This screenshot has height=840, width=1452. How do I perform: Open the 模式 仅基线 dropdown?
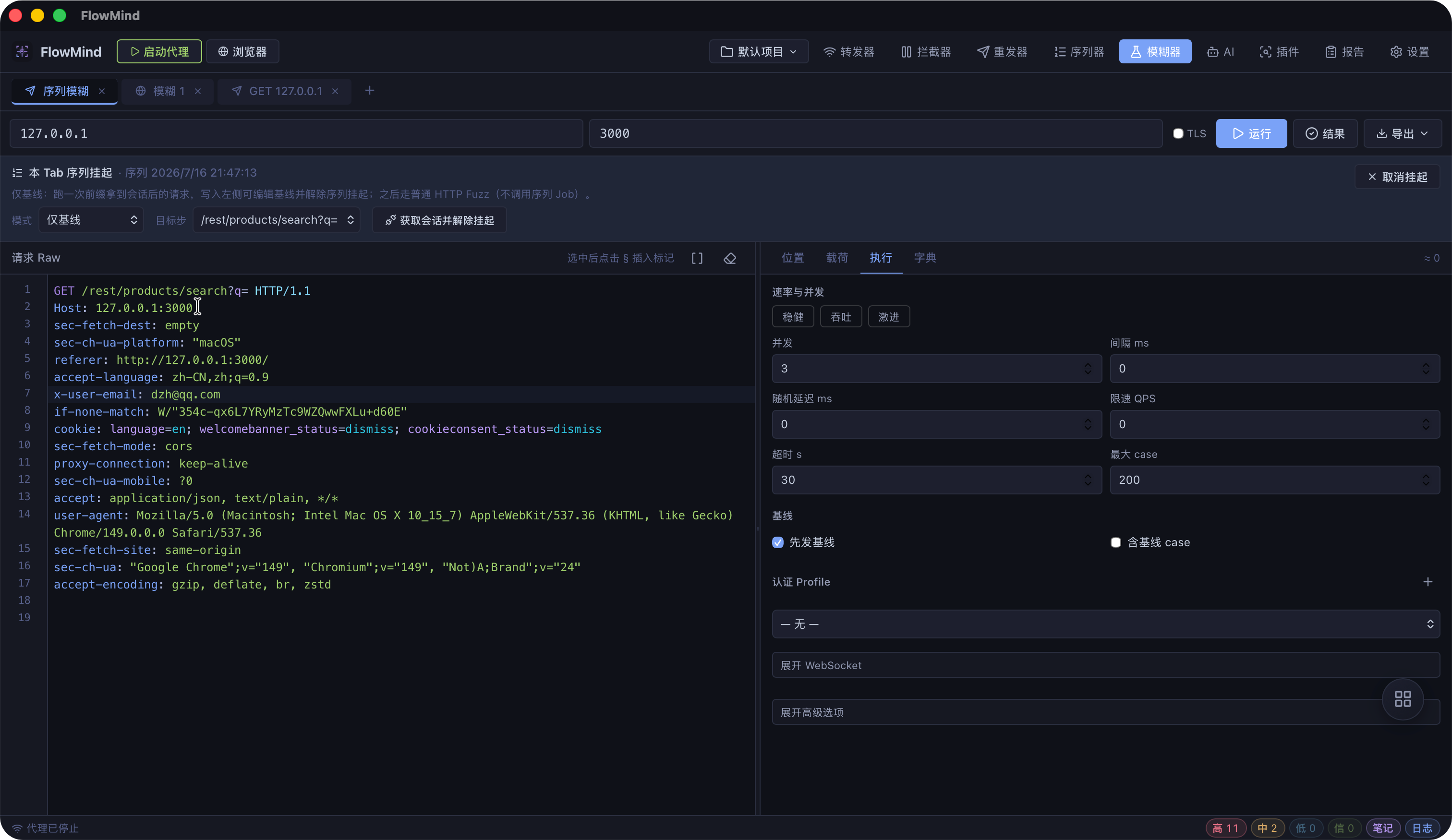tap(91, 220)
